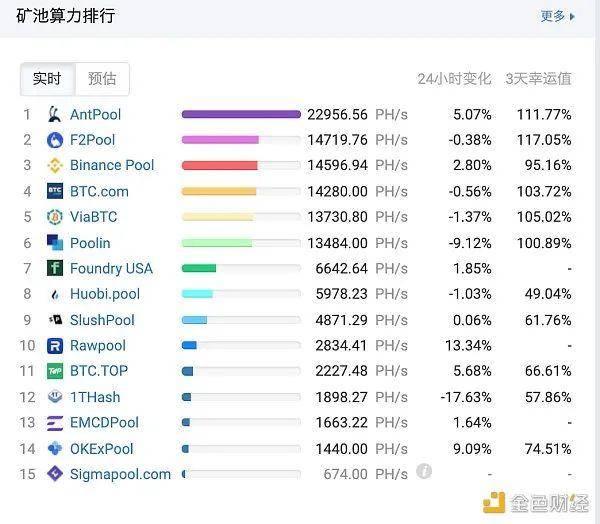Click the F2Pool logo icon
The width and height of the screenshot is (600, 524).
click(55, 140)
